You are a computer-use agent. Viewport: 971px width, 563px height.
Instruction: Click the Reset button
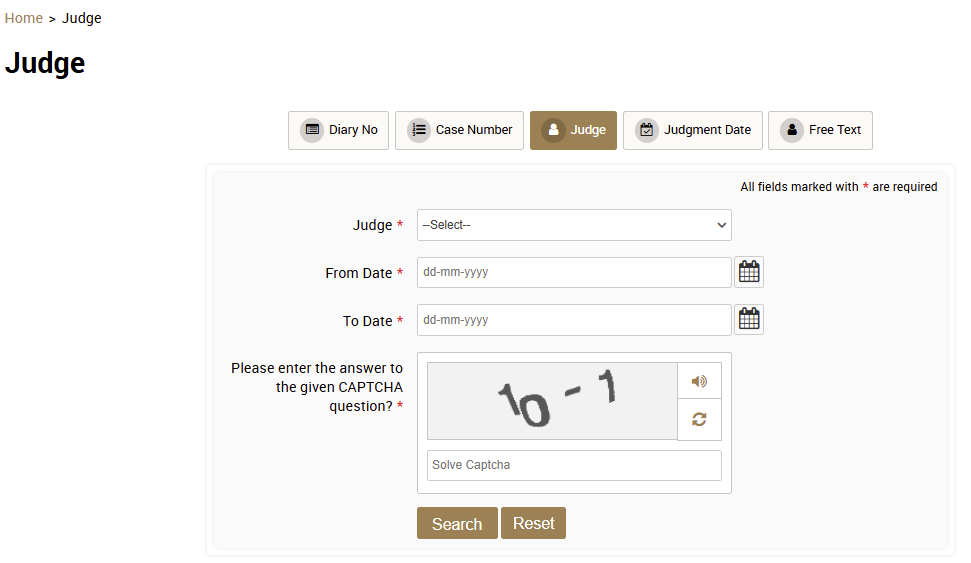tap(533, 523)
